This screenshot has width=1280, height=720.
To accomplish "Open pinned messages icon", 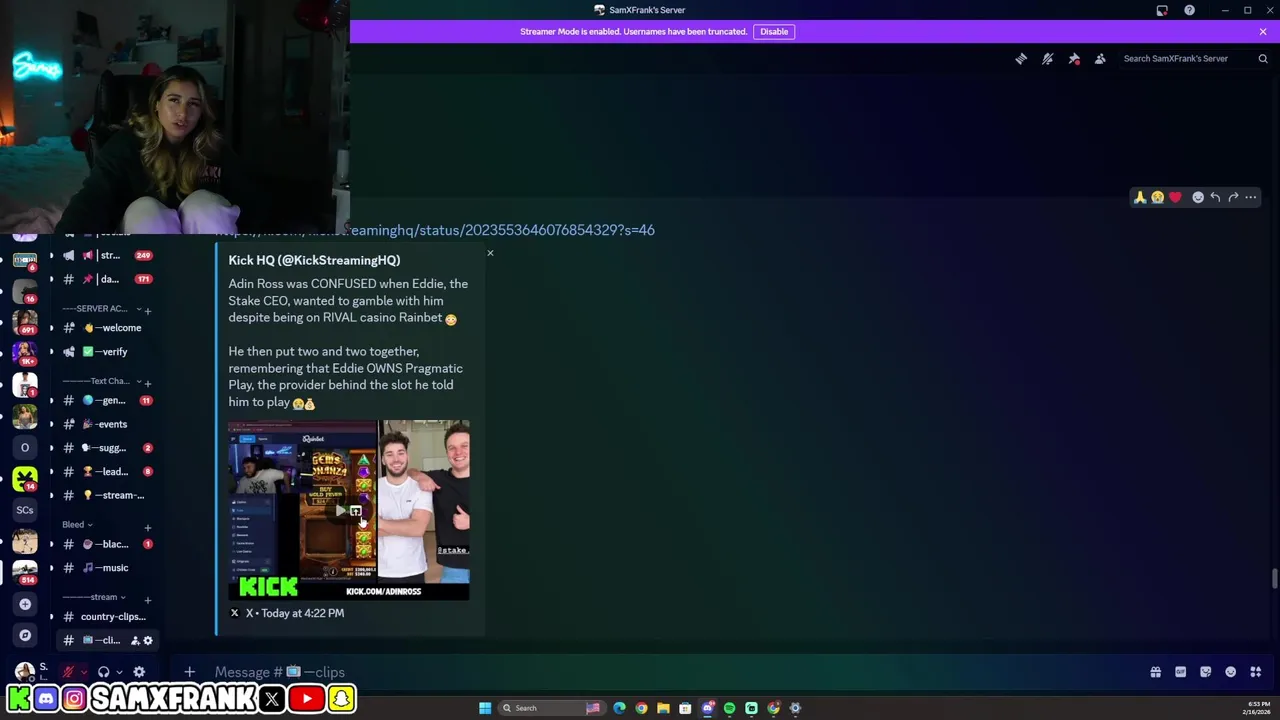I will coord(1074,59).
